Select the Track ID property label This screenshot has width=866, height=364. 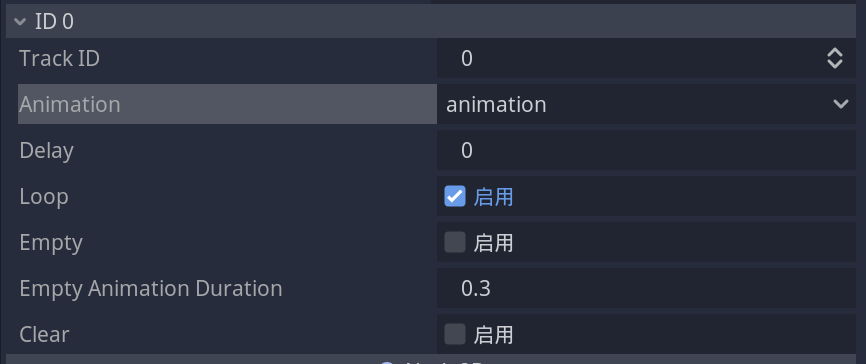(x=60, y=58)
